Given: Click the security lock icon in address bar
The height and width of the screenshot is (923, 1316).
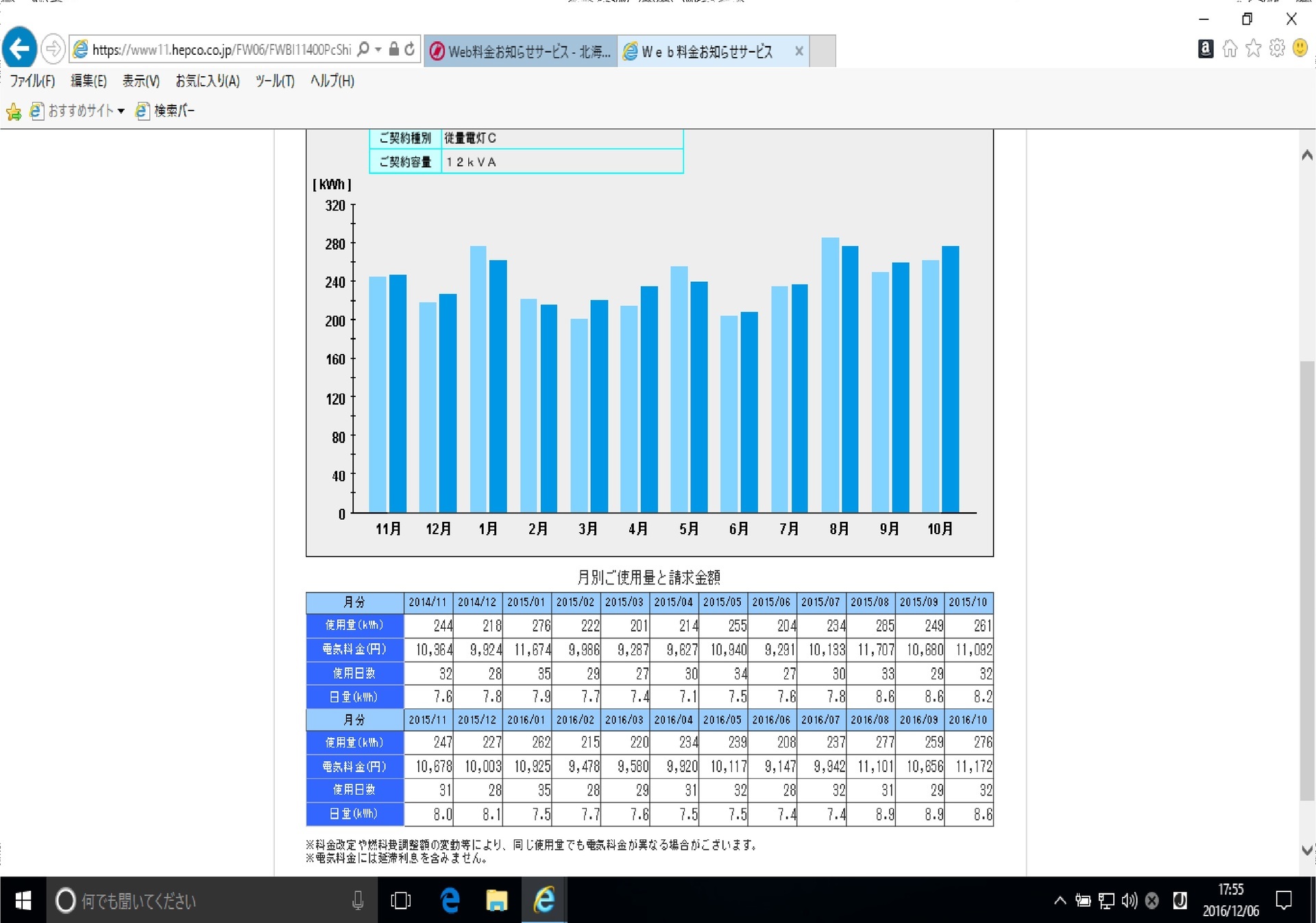Looking at the screenshot, I should tap(393, 49).
